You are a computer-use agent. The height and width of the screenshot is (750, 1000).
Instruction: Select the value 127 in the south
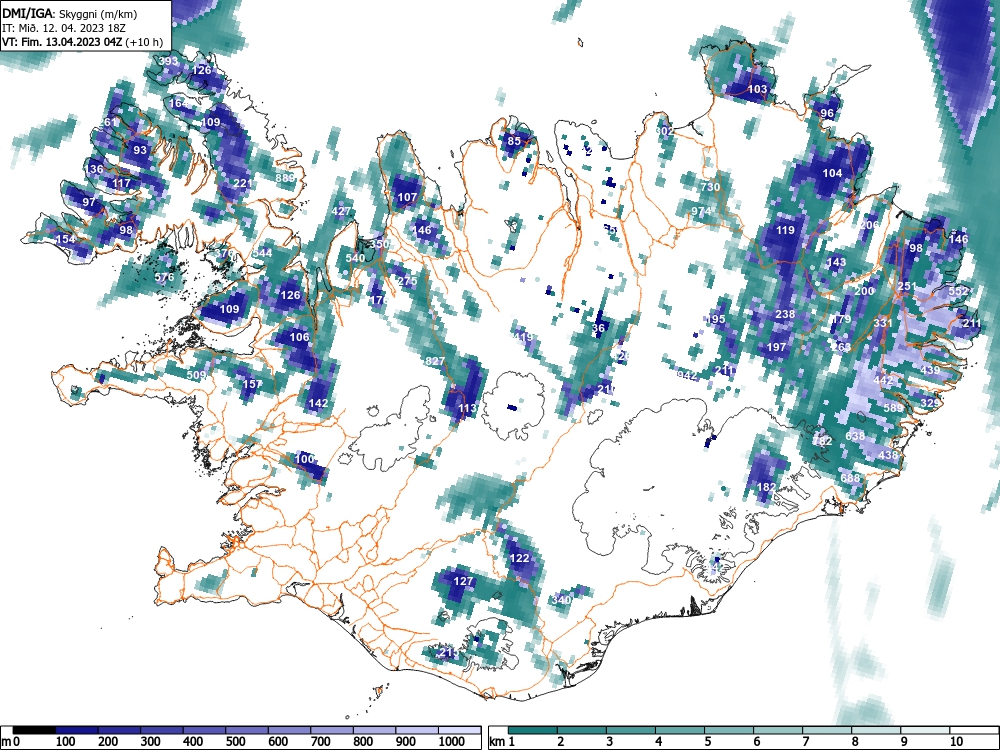pos(464,581)
